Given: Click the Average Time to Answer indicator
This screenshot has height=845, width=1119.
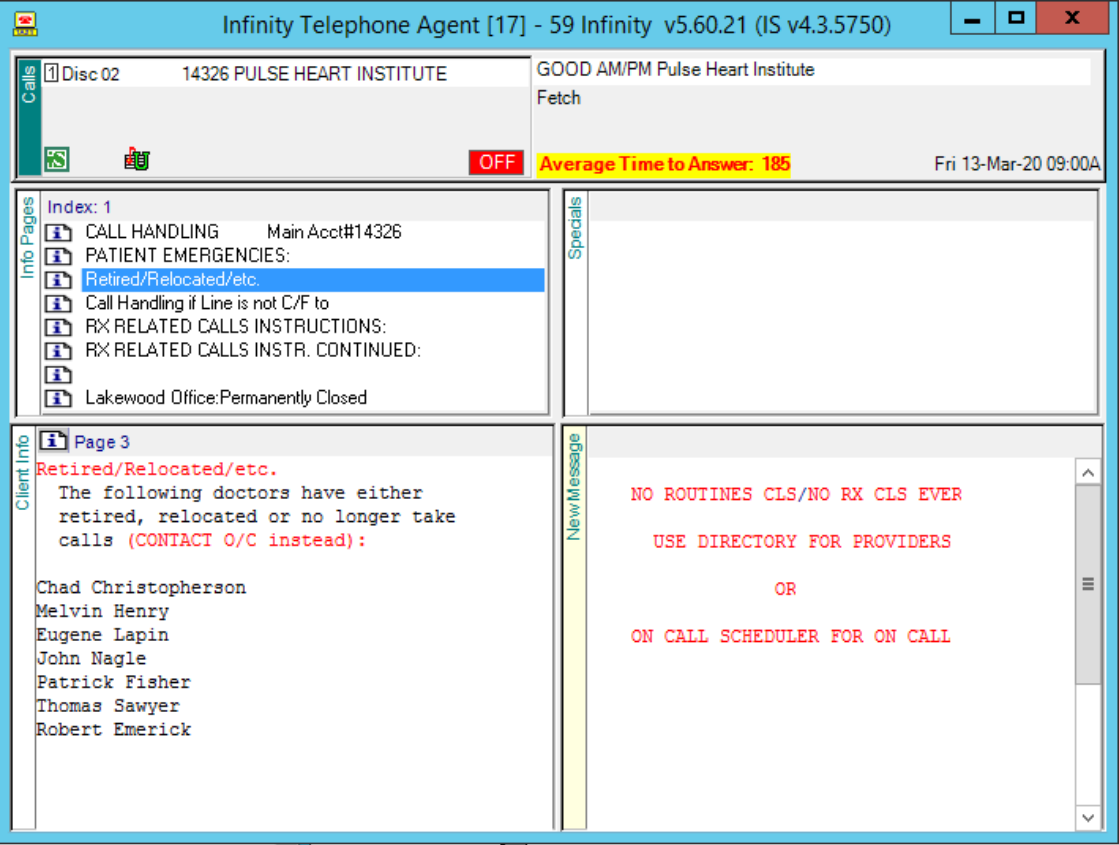Looking at the screenshot, I should click(x=664, y=164).
